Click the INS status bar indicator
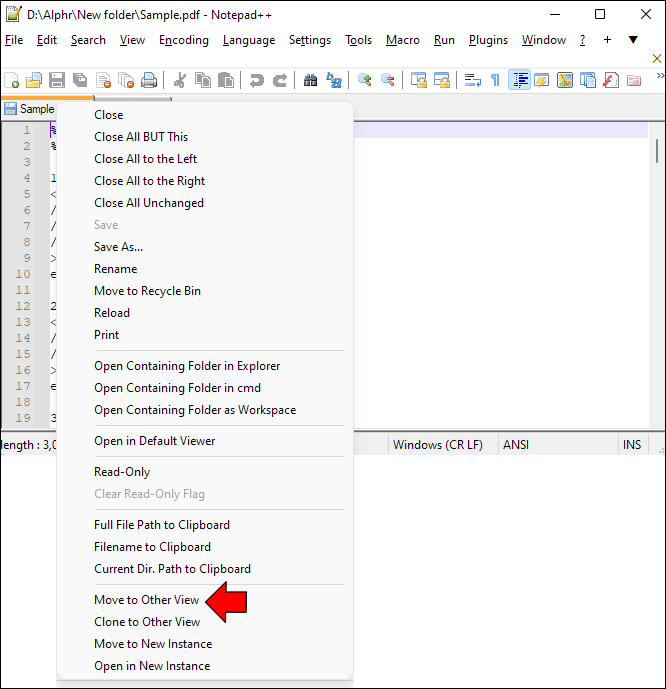 [x=633, y=445]
